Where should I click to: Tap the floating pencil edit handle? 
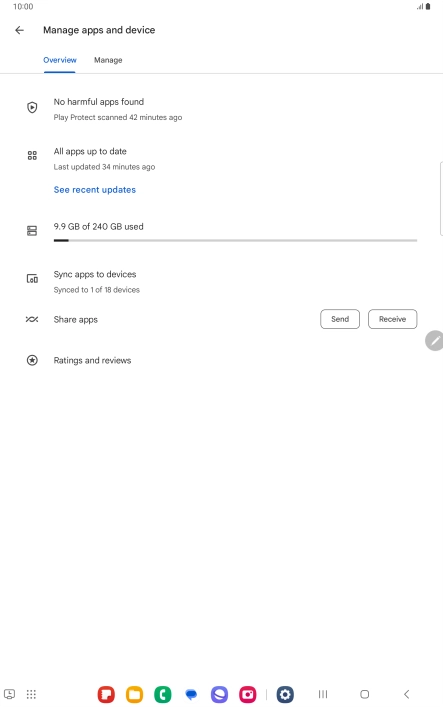pyautogui.click(x=434, y=340)
